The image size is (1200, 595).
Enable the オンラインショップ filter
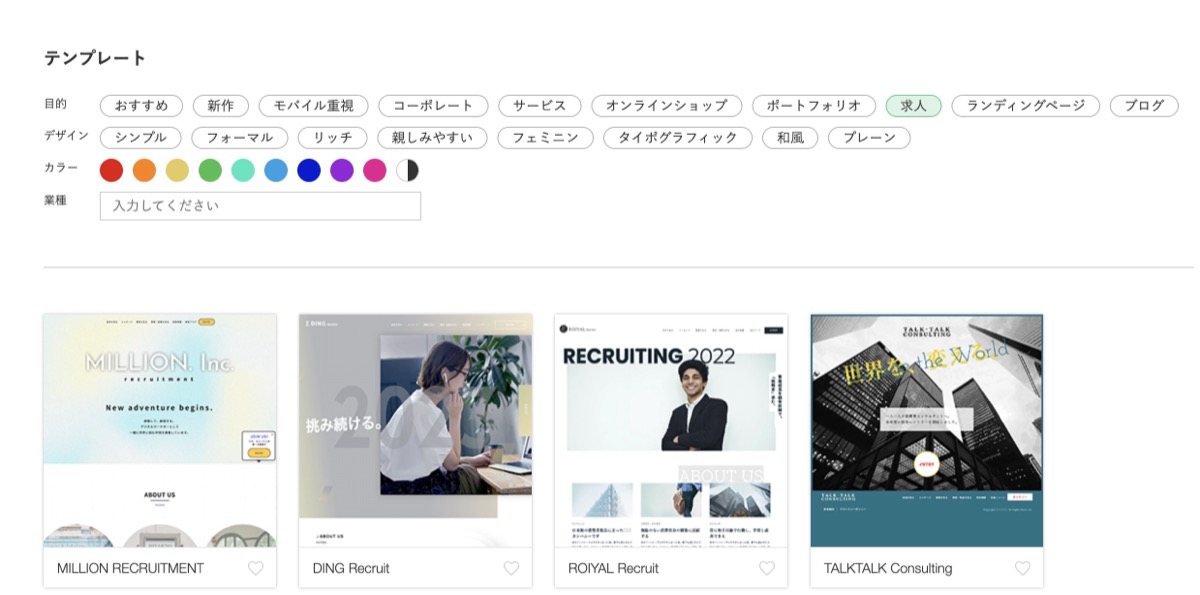[x=667, y=106]
